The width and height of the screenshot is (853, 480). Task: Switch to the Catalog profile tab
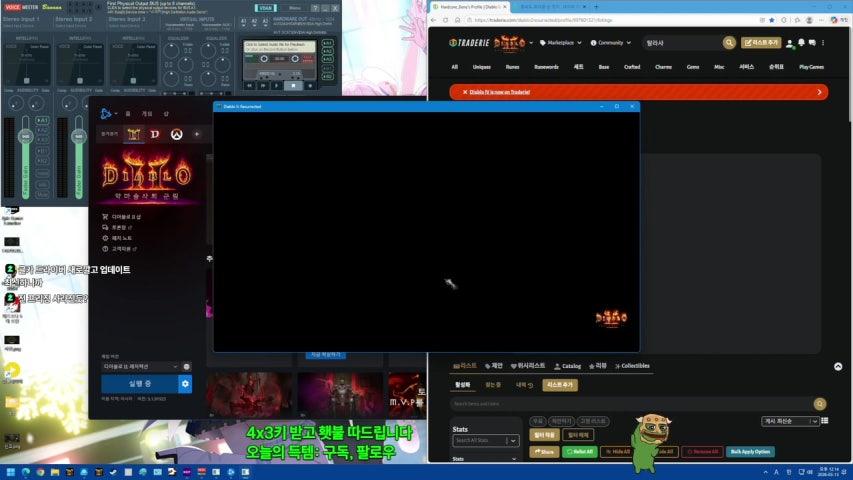567,366
